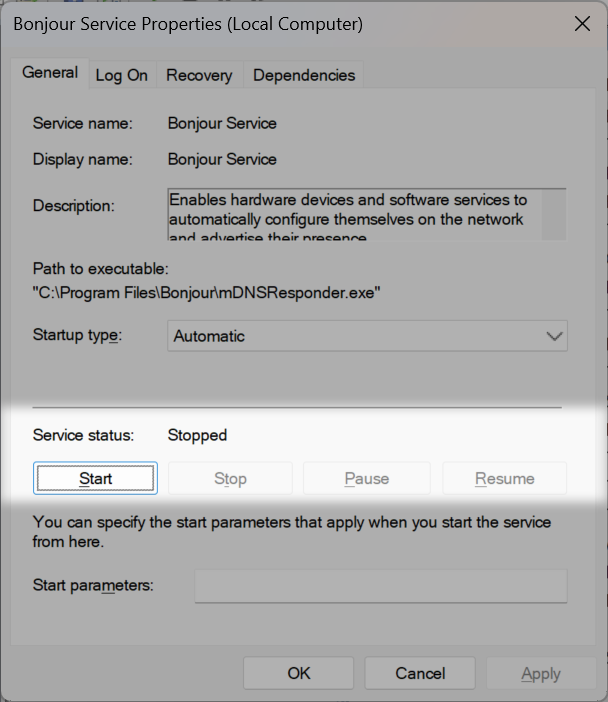This screenshot has width=608, height=702.
Task: Click the mDNSResponder.exe executable path text
Action: click(x=207, y=293)
